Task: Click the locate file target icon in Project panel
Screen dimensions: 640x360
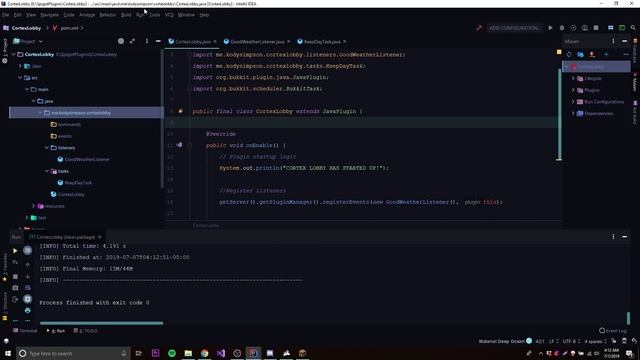Action: [121, 41]
